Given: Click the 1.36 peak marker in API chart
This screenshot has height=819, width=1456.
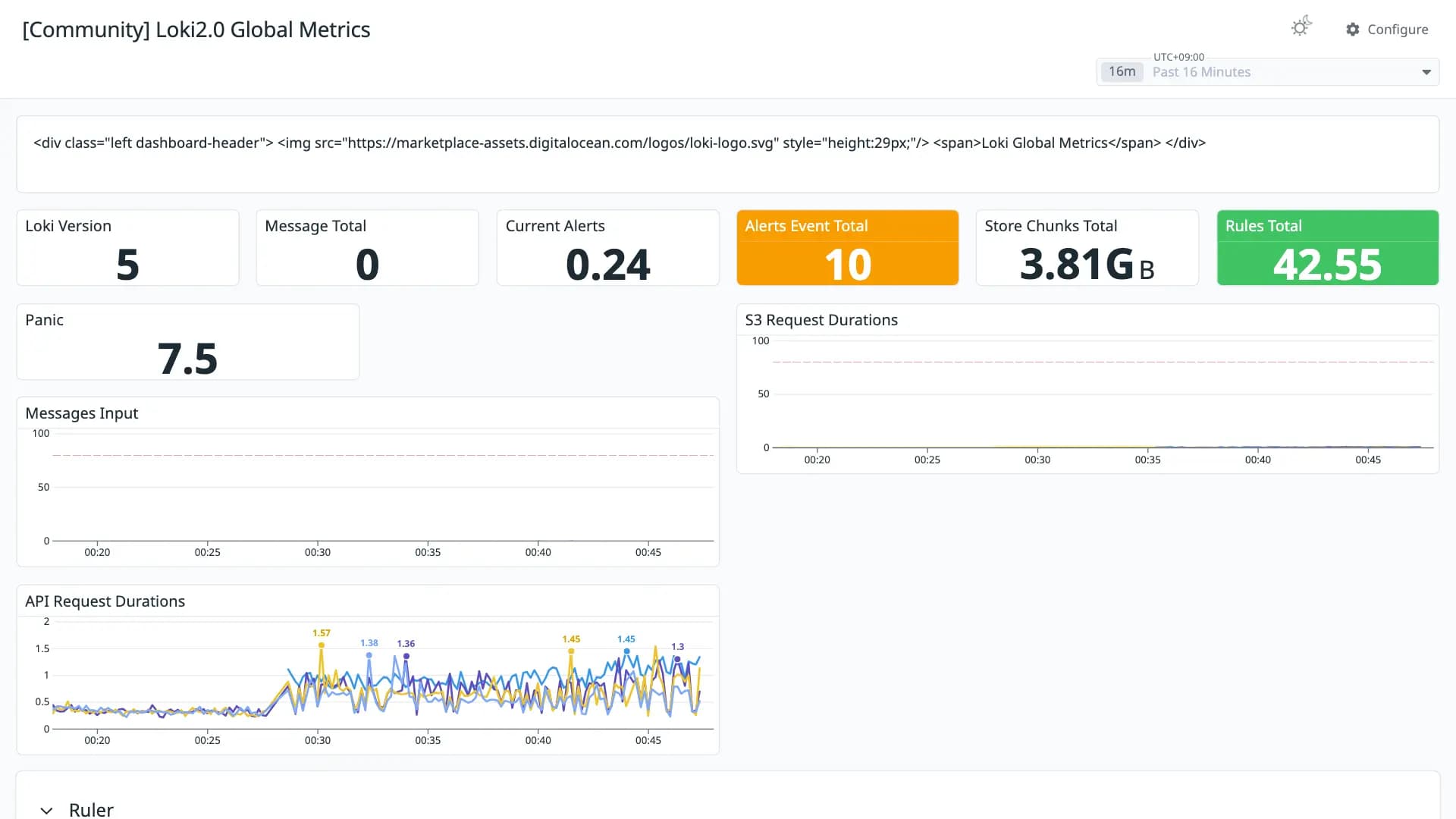Looking at the screenshot, I should [x=406, y=656].
